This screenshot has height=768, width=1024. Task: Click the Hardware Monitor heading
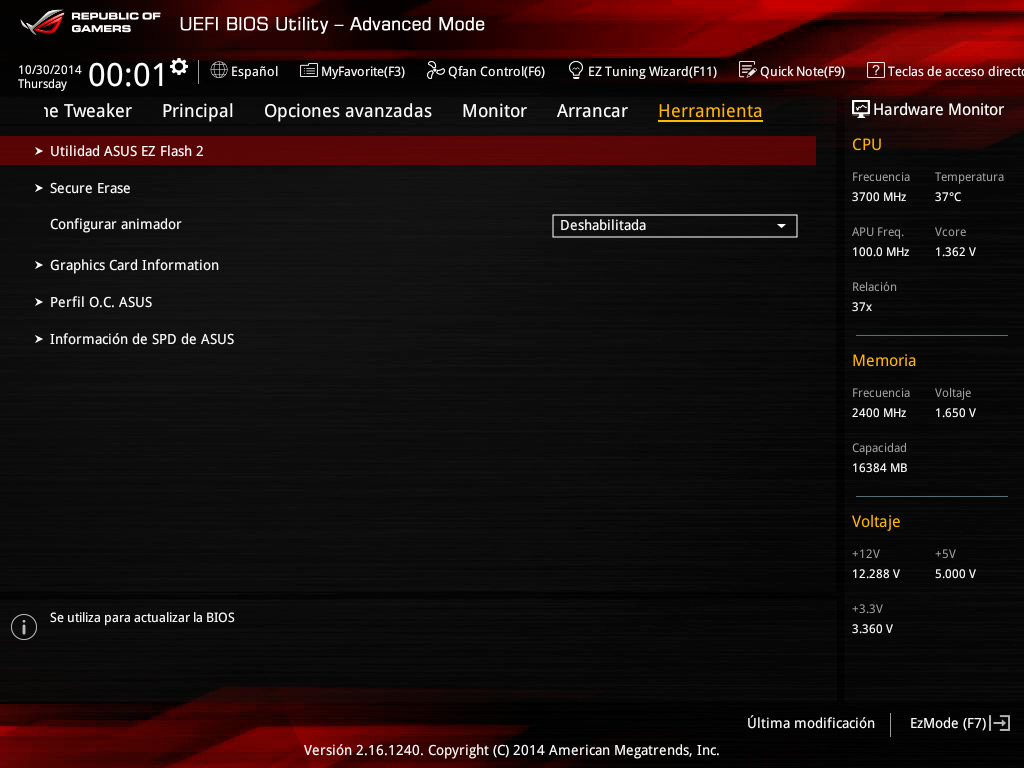[938, 109]
